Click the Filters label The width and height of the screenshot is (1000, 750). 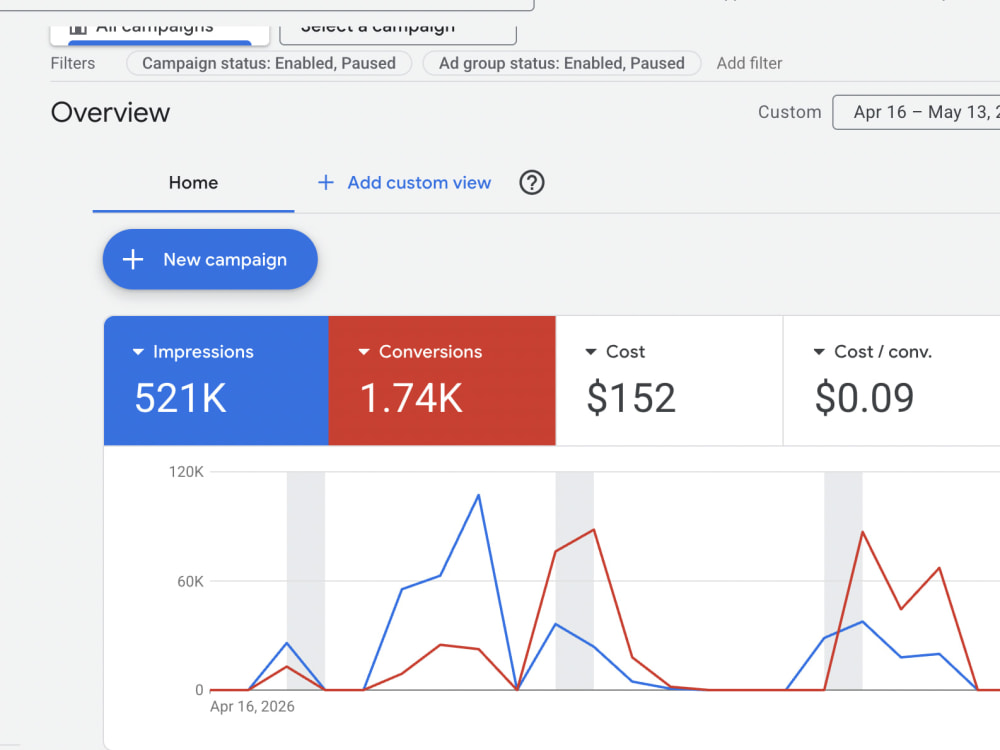(73, 63)
